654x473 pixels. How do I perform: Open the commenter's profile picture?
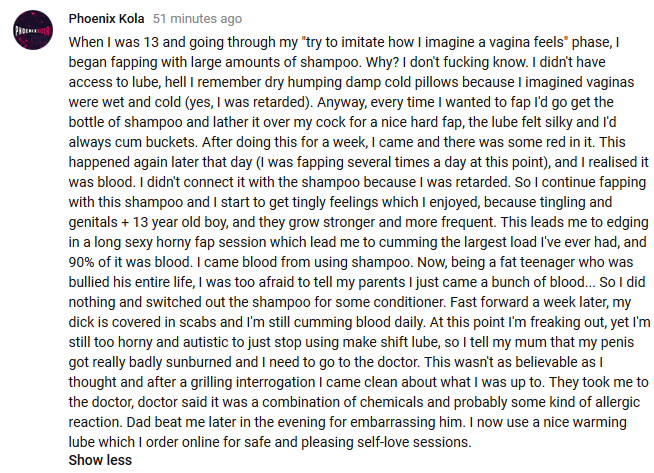pyautogui.click(x=33, y=30)
